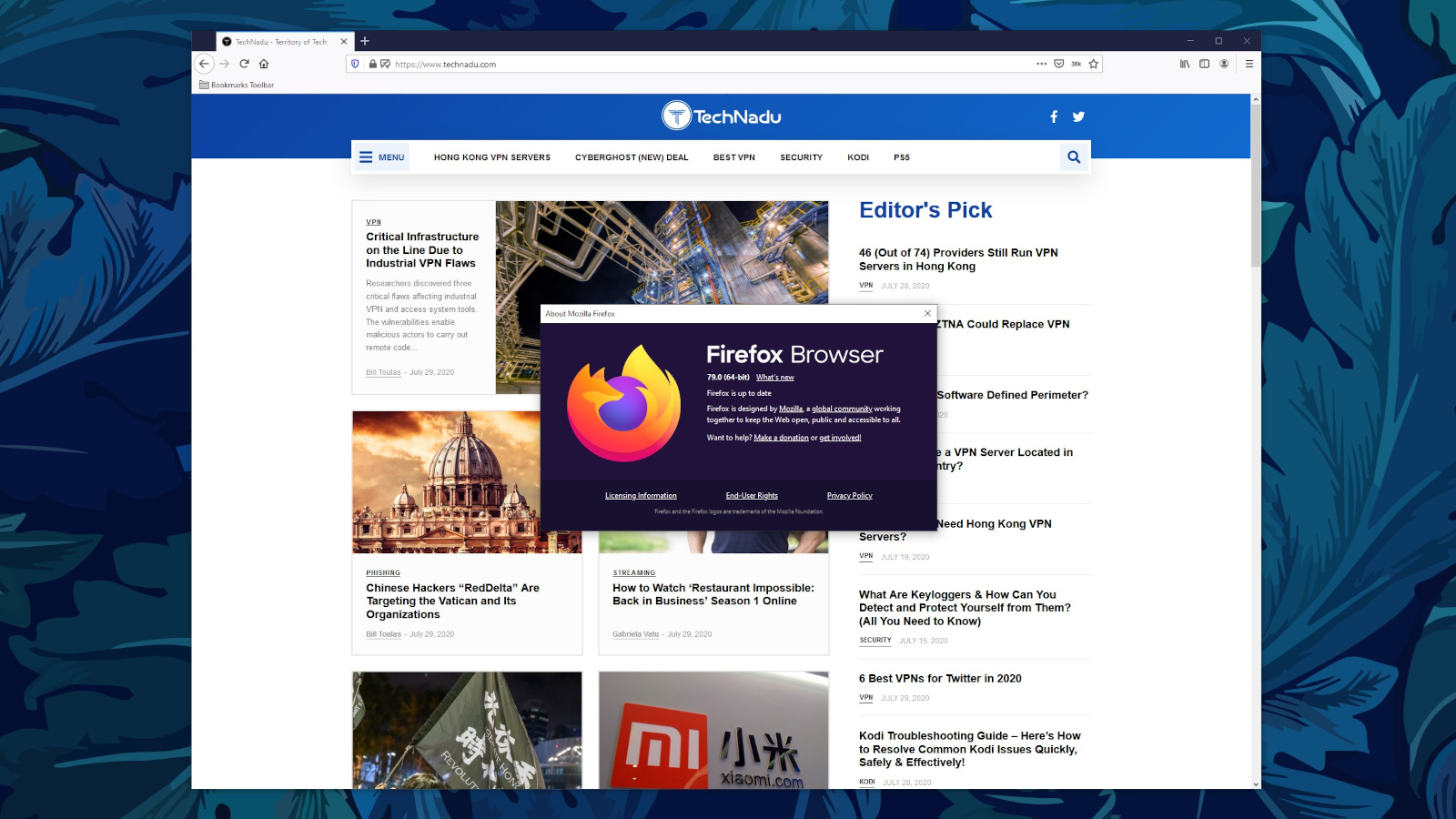Screen dimensions: 1456x819
Task: Open Kodi Troubleshooting Guide article
Action: coord(970,749)
